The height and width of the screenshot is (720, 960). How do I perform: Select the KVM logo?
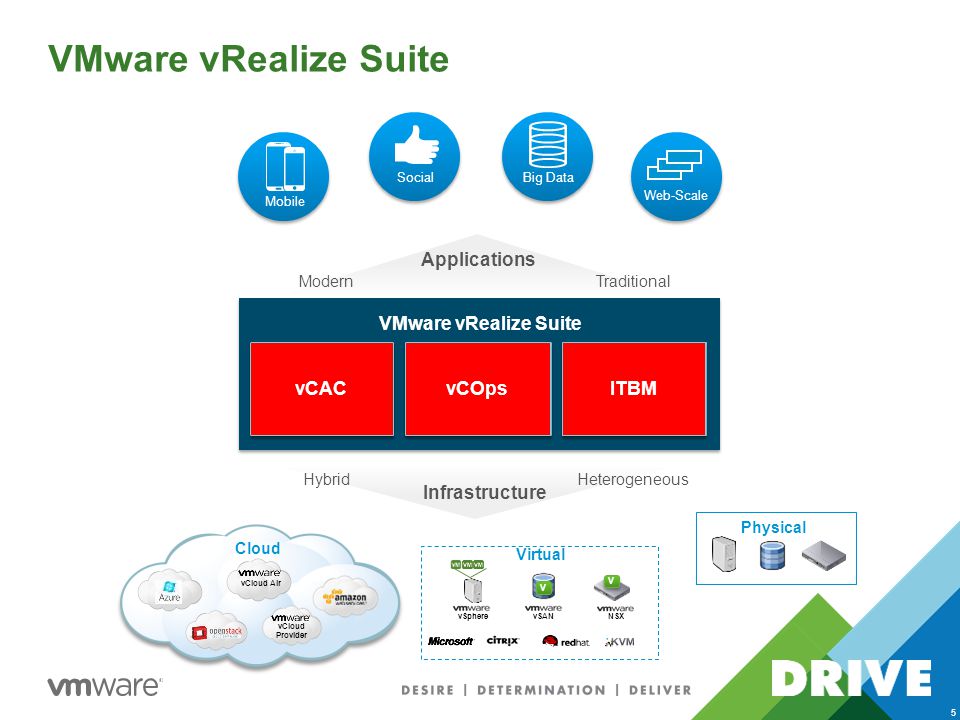tap(620, 642)
